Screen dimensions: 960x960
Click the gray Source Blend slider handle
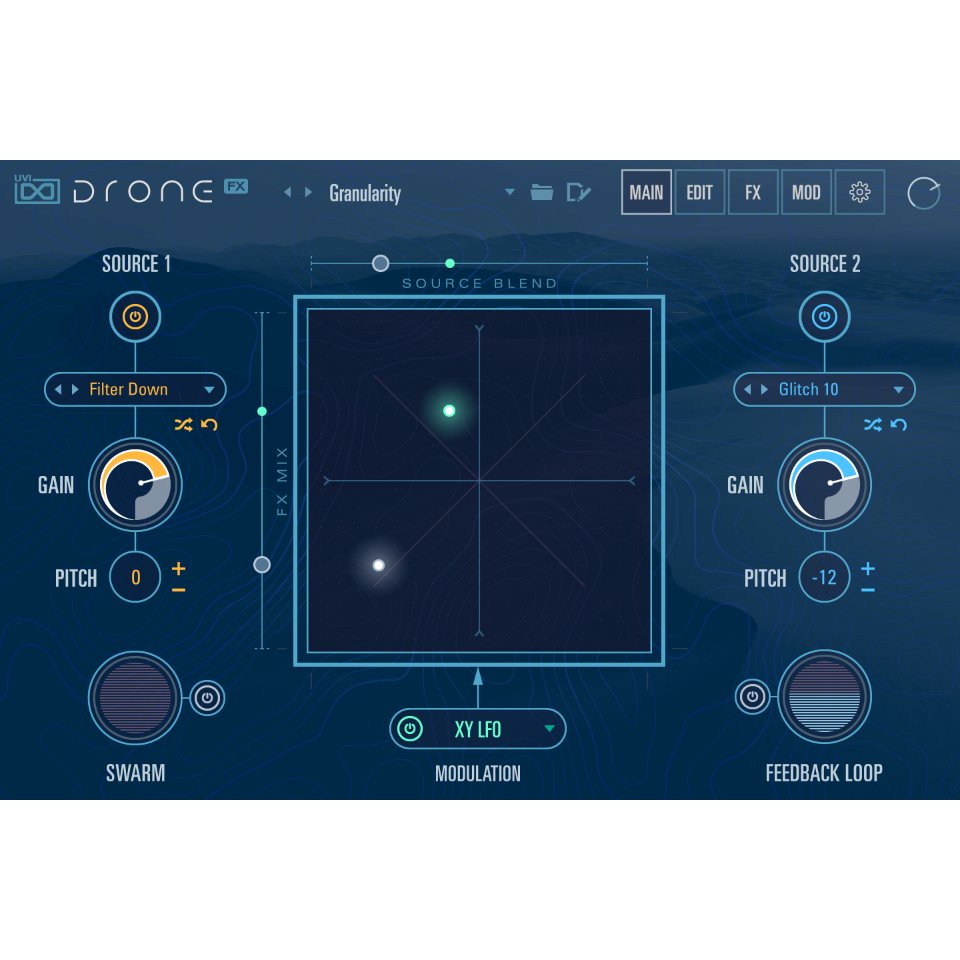coord(380,263)
